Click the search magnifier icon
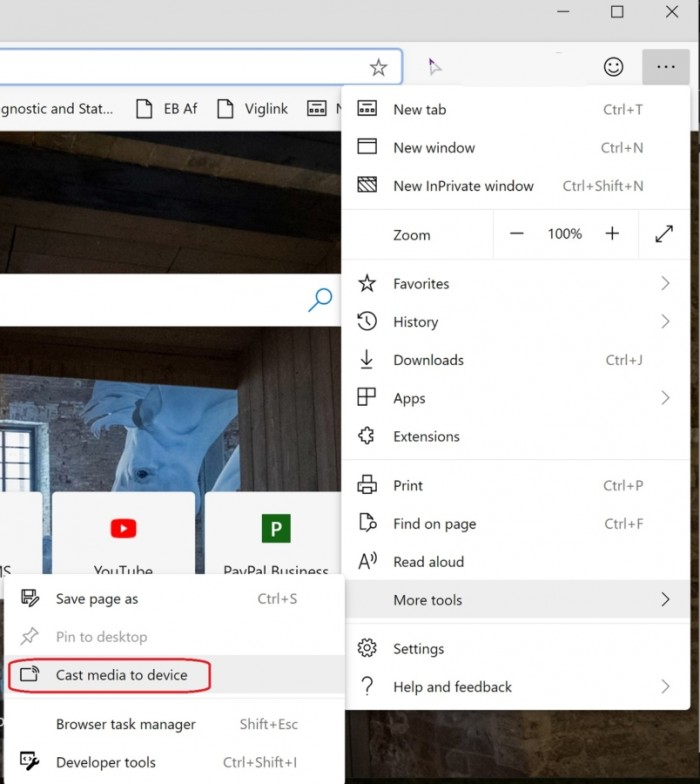This screenshot has width=700, height=784. tap(320, 299)
